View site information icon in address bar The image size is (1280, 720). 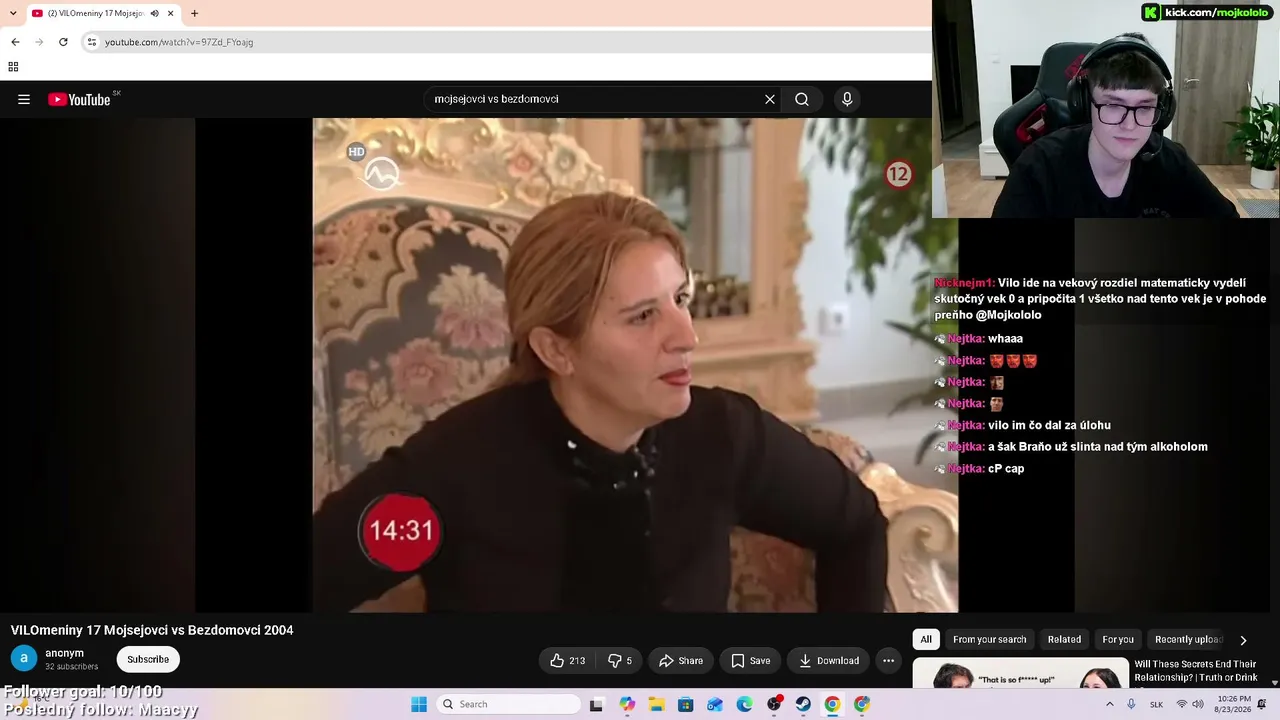click(x=92, y=42)
